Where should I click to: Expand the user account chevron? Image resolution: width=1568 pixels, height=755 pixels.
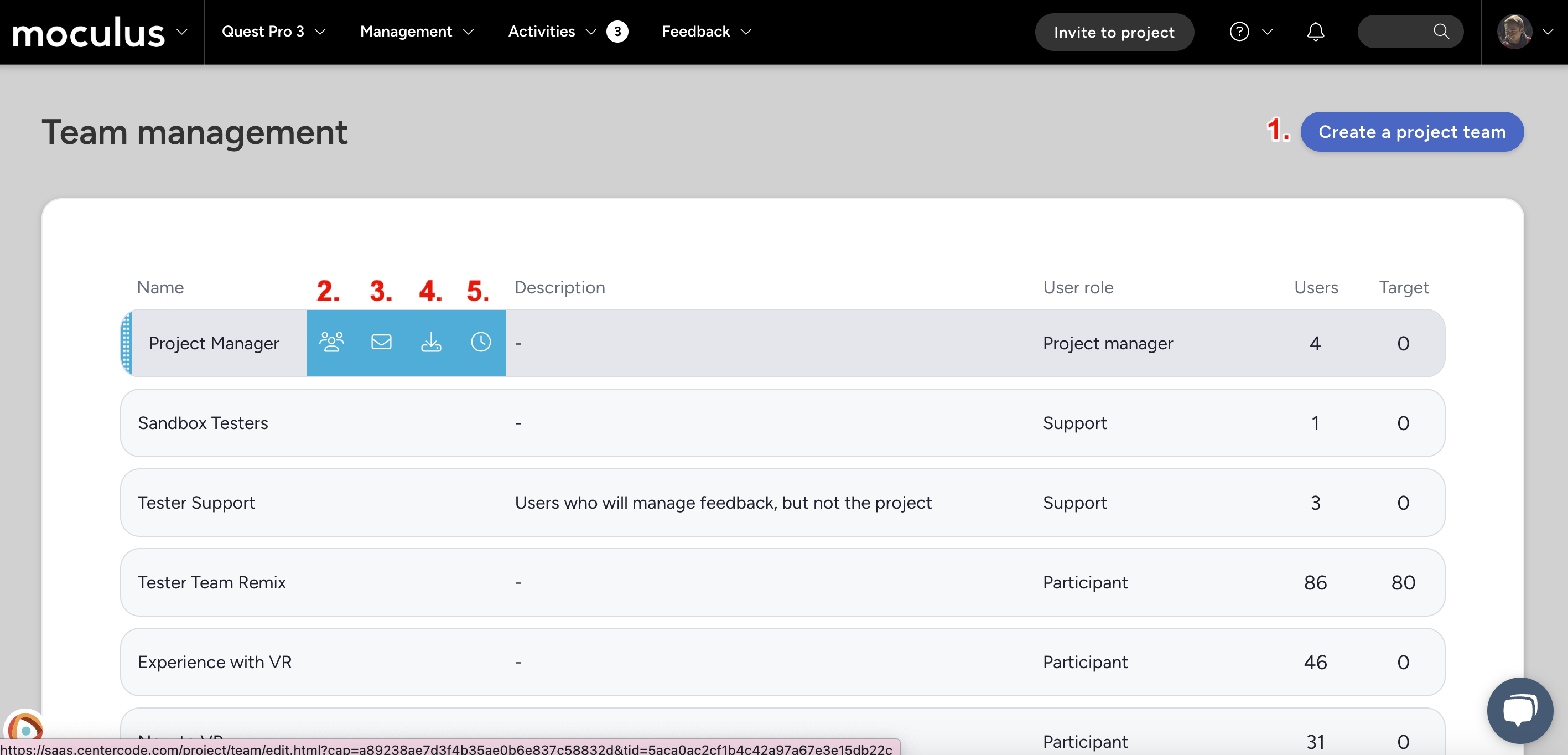click(1548, 32)
